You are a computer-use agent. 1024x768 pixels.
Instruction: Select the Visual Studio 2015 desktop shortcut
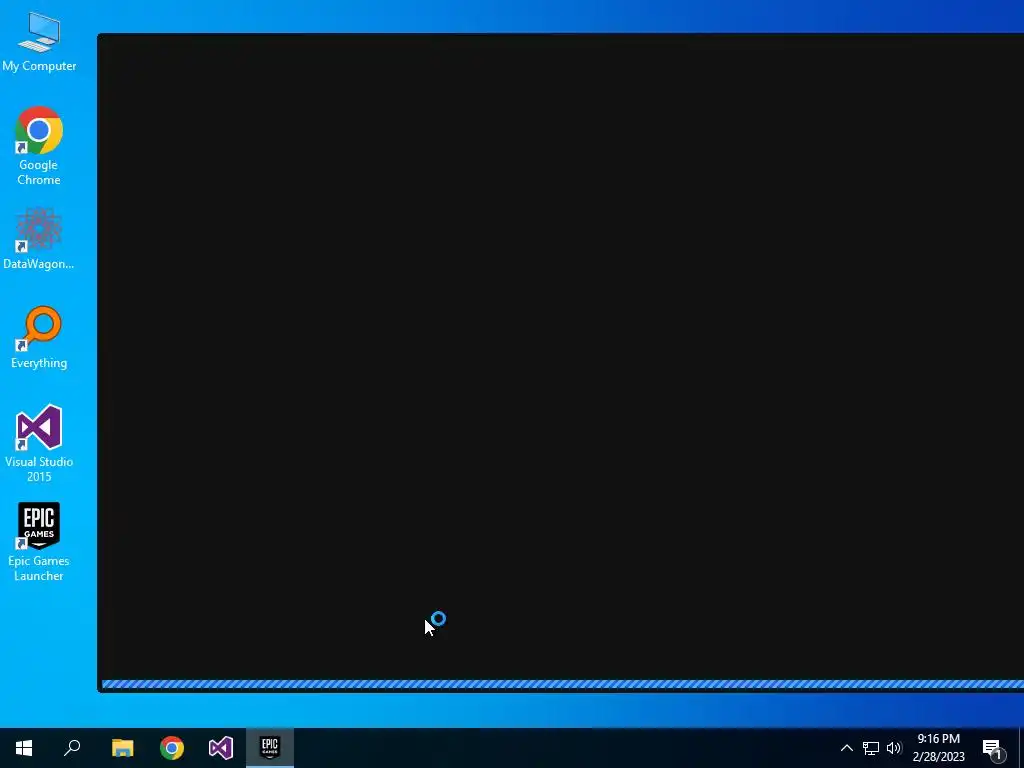tap(39, 443)
